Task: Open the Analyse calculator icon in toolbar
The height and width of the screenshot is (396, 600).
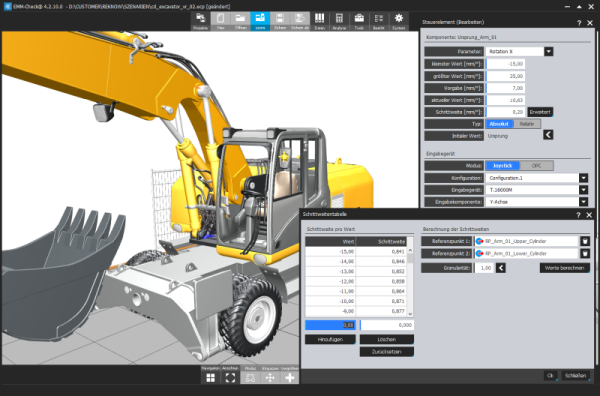Action: pos(339,21)
